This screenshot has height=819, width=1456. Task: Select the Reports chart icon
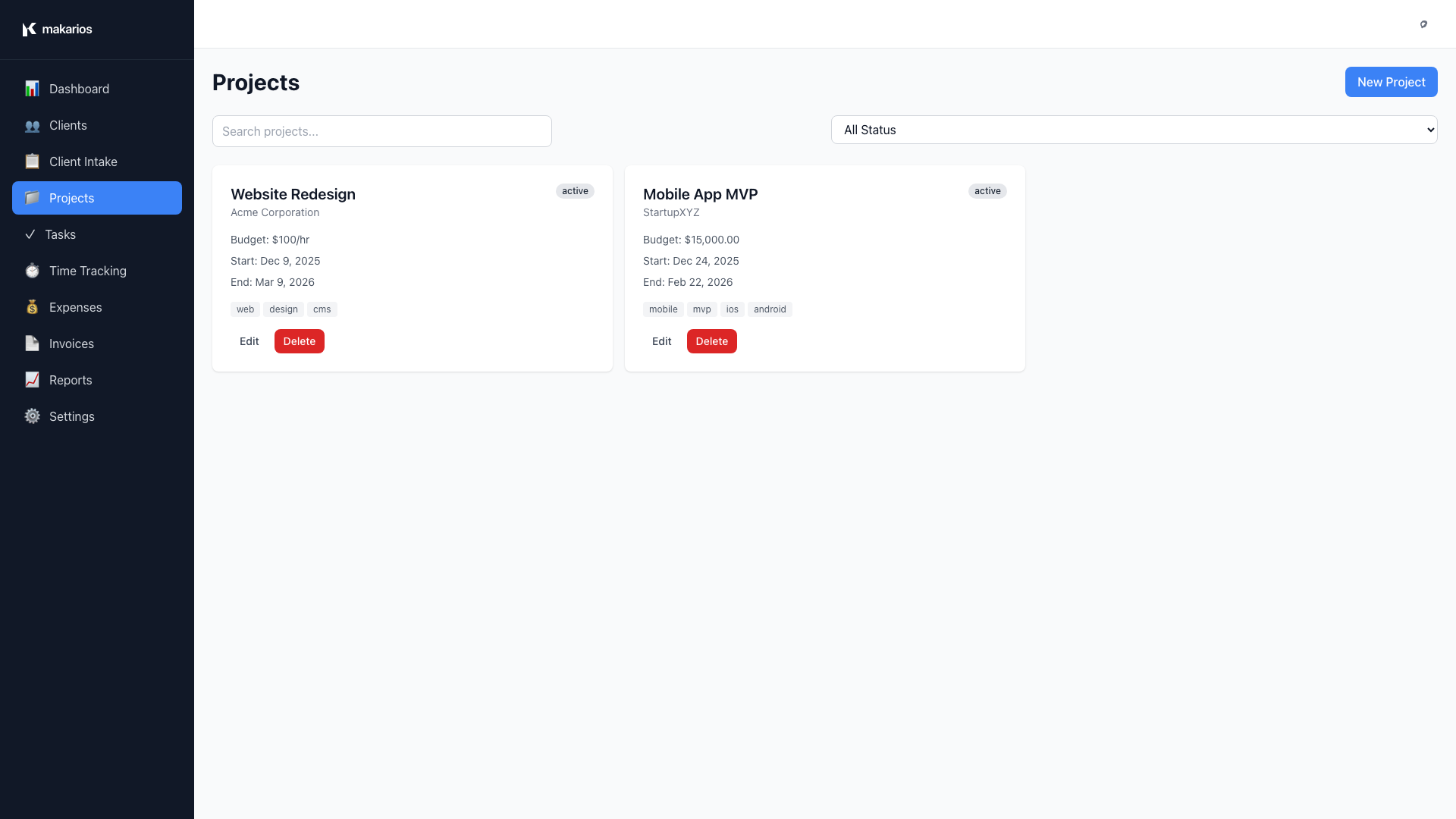point(32,380)
